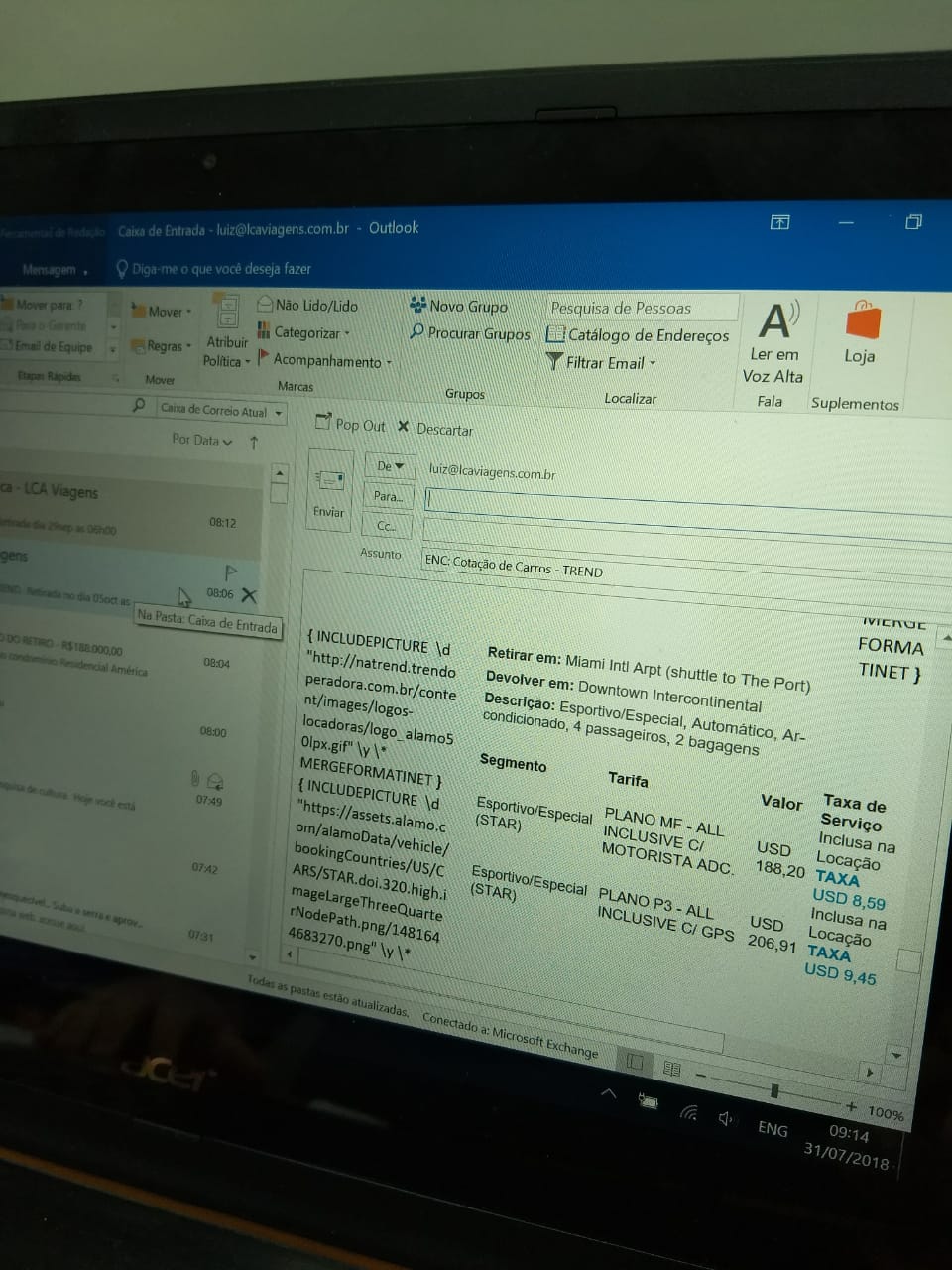Screen dimensions: 952x1270
Task: Click the ENG language indicator
Action: pos(773,1129)
